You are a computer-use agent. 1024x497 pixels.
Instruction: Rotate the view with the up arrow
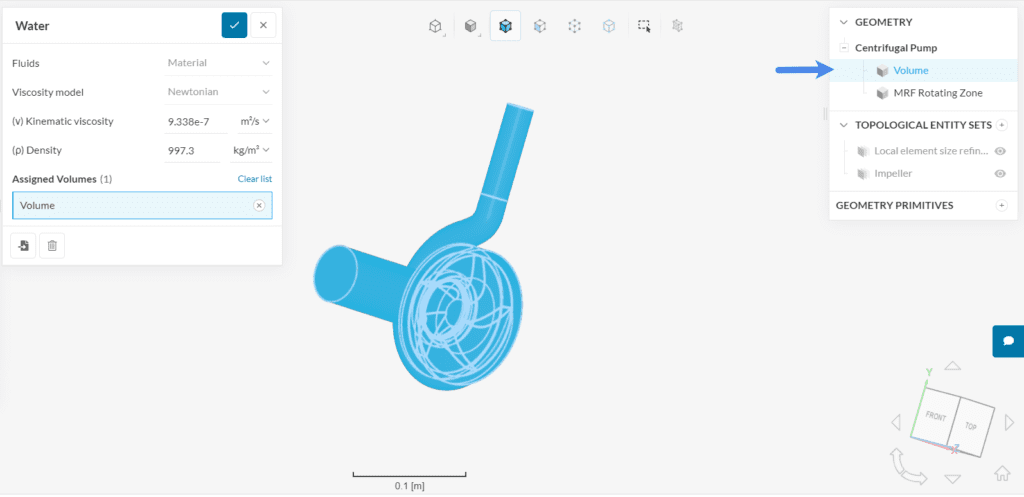pos(953,366)
